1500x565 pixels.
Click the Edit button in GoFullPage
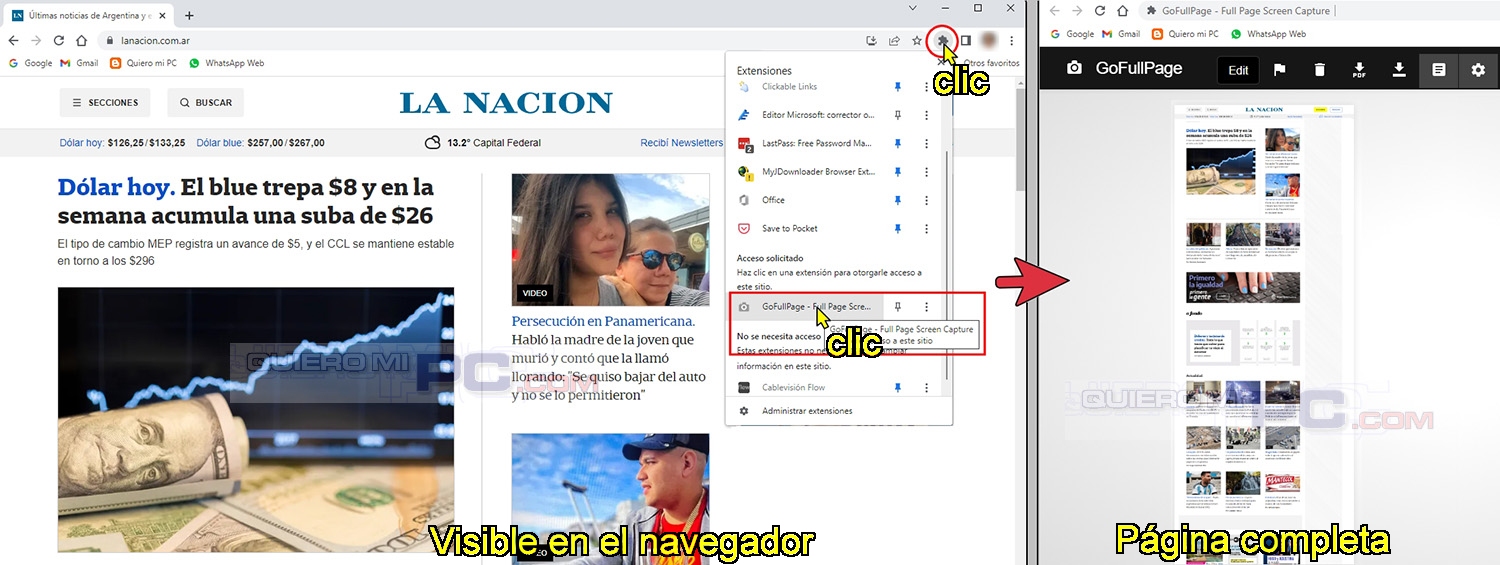(x=1238, y=70)
